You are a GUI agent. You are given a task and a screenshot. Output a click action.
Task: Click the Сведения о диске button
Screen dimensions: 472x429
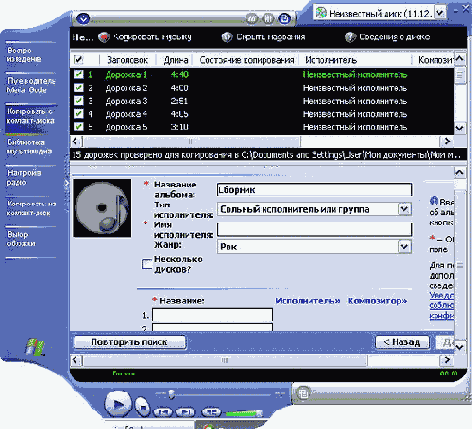coord(388,37)
